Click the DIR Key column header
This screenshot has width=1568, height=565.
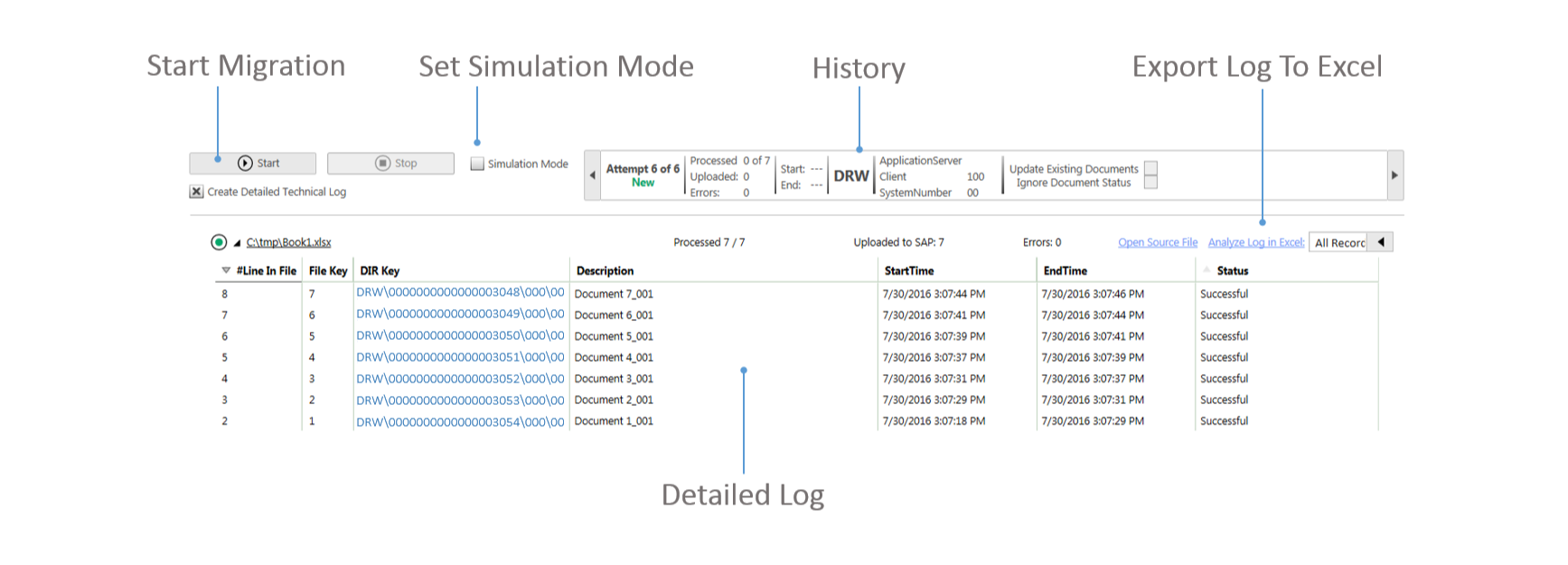[380, 270]
